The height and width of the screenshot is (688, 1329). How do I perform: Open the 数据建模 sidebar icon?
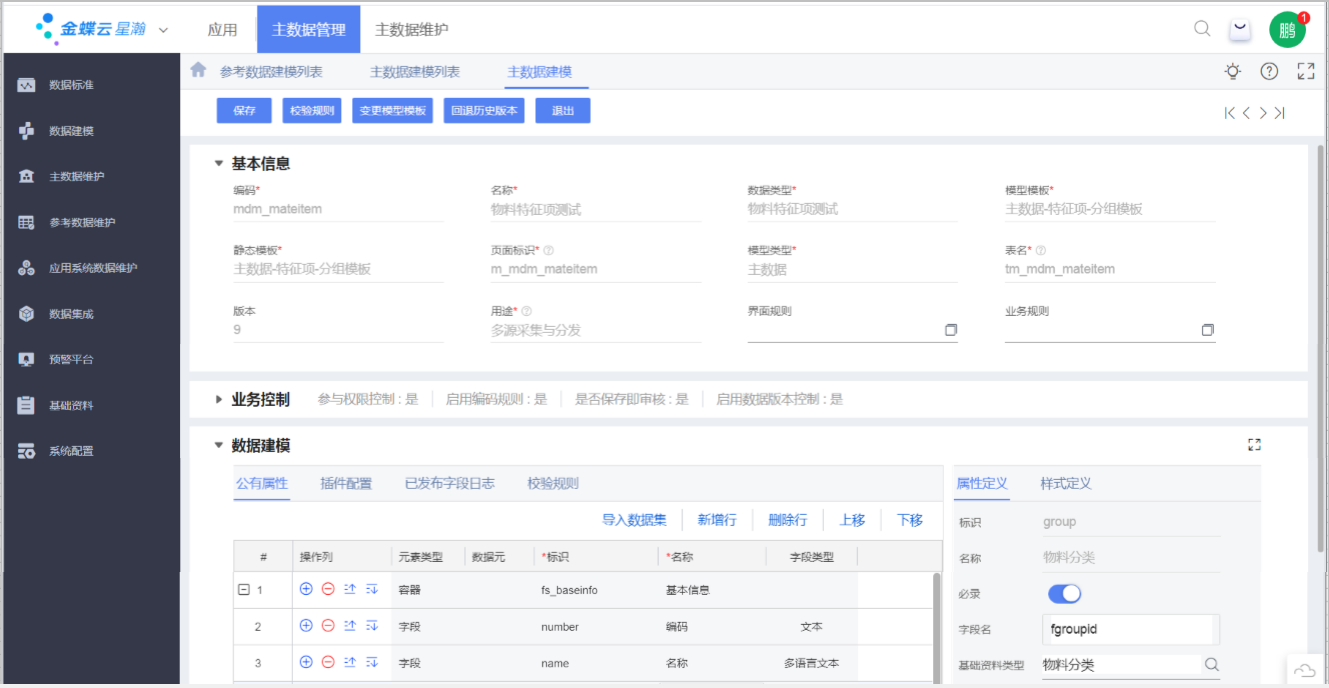pos(27,131)
